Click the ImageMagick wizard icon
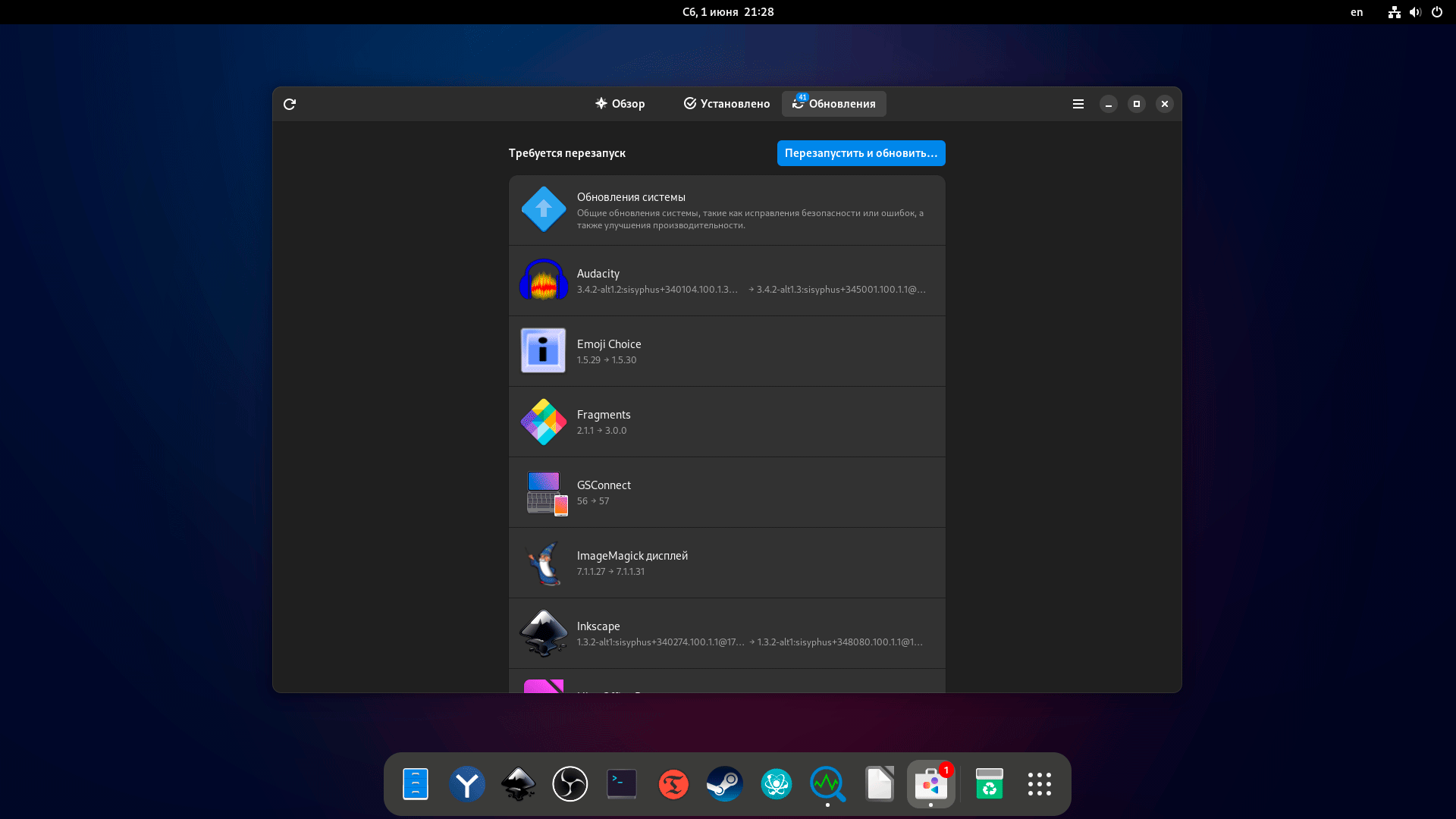The width and height of the screenshot is (1456, 819). (x=543, y=563)
